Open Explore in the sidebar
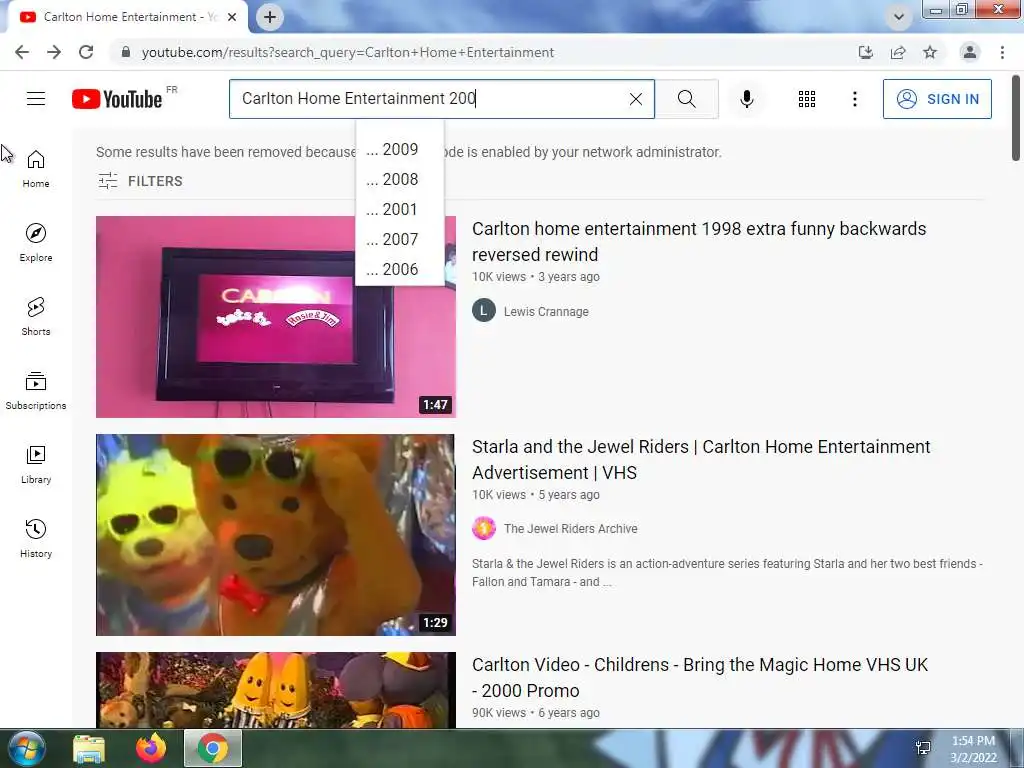 36,243
